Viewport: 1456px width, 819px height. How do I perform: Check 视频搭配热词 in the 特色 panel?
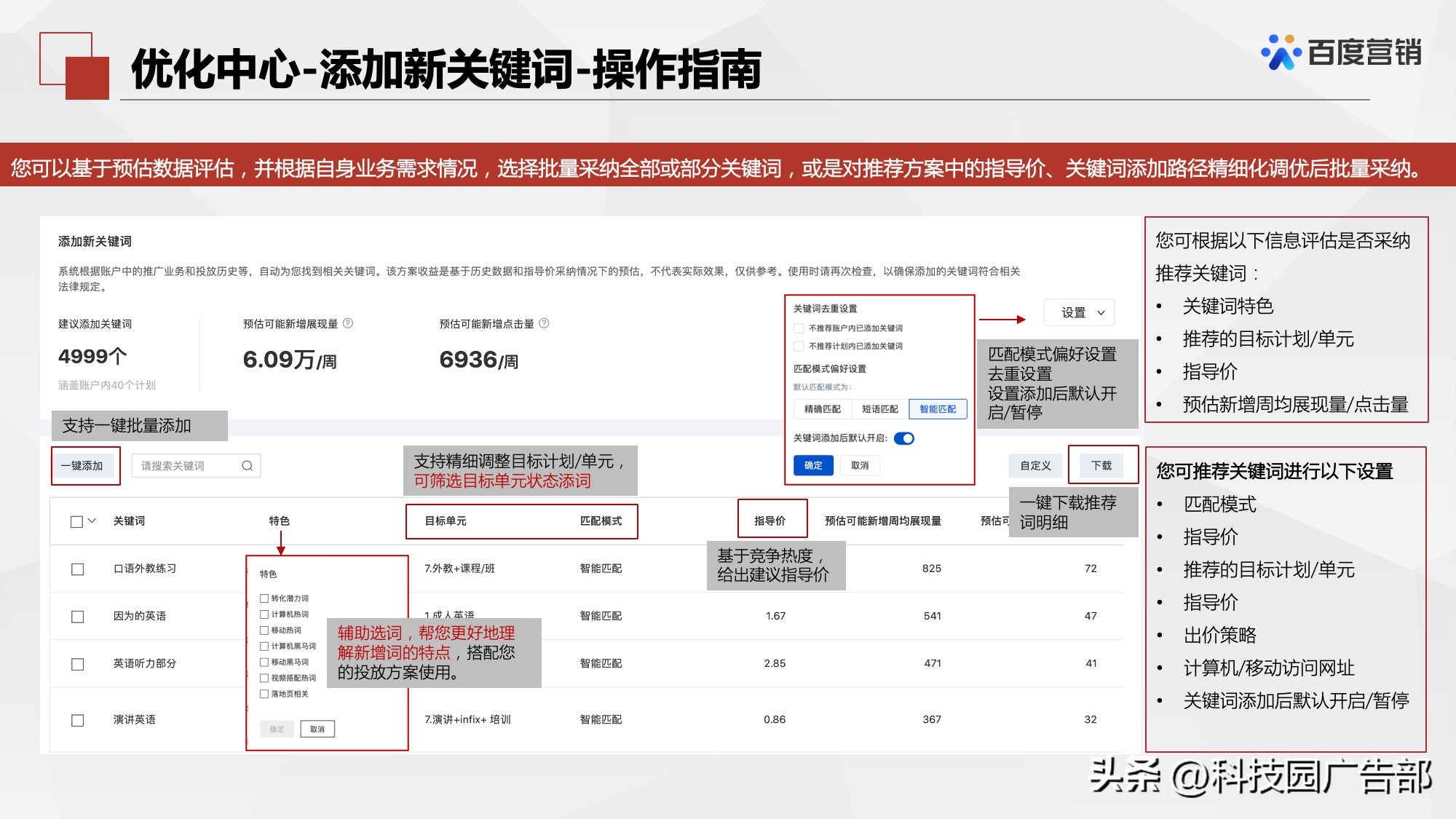[x=263, y=678]
